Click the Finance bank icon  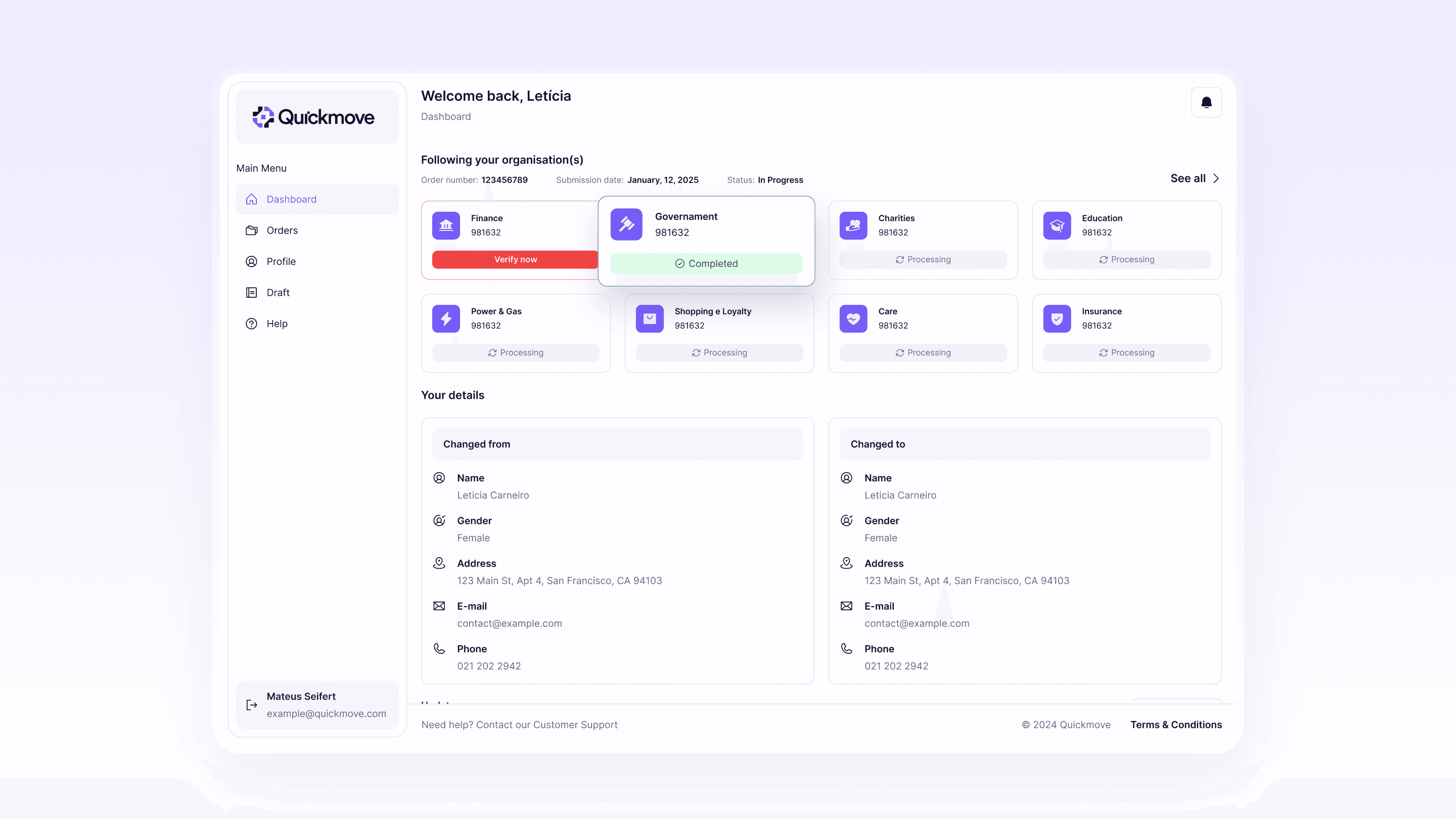tap(446, 225)
